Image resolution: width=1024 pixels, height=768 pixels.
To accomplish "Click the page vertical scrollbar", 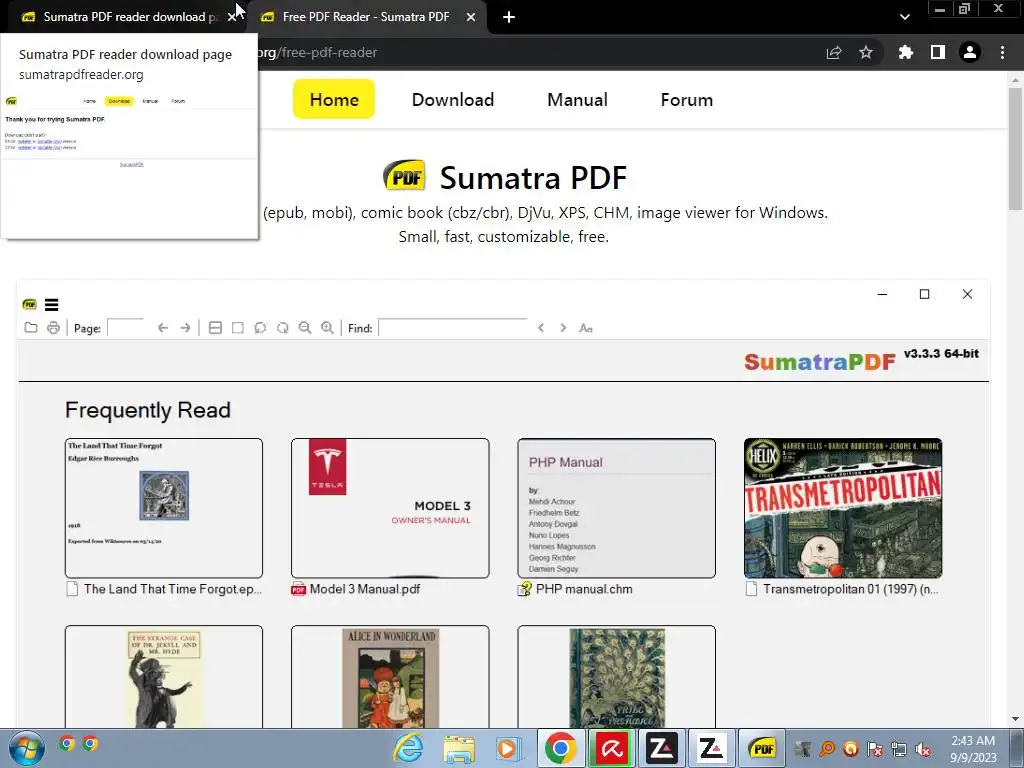I will [x=1015, y=149].
